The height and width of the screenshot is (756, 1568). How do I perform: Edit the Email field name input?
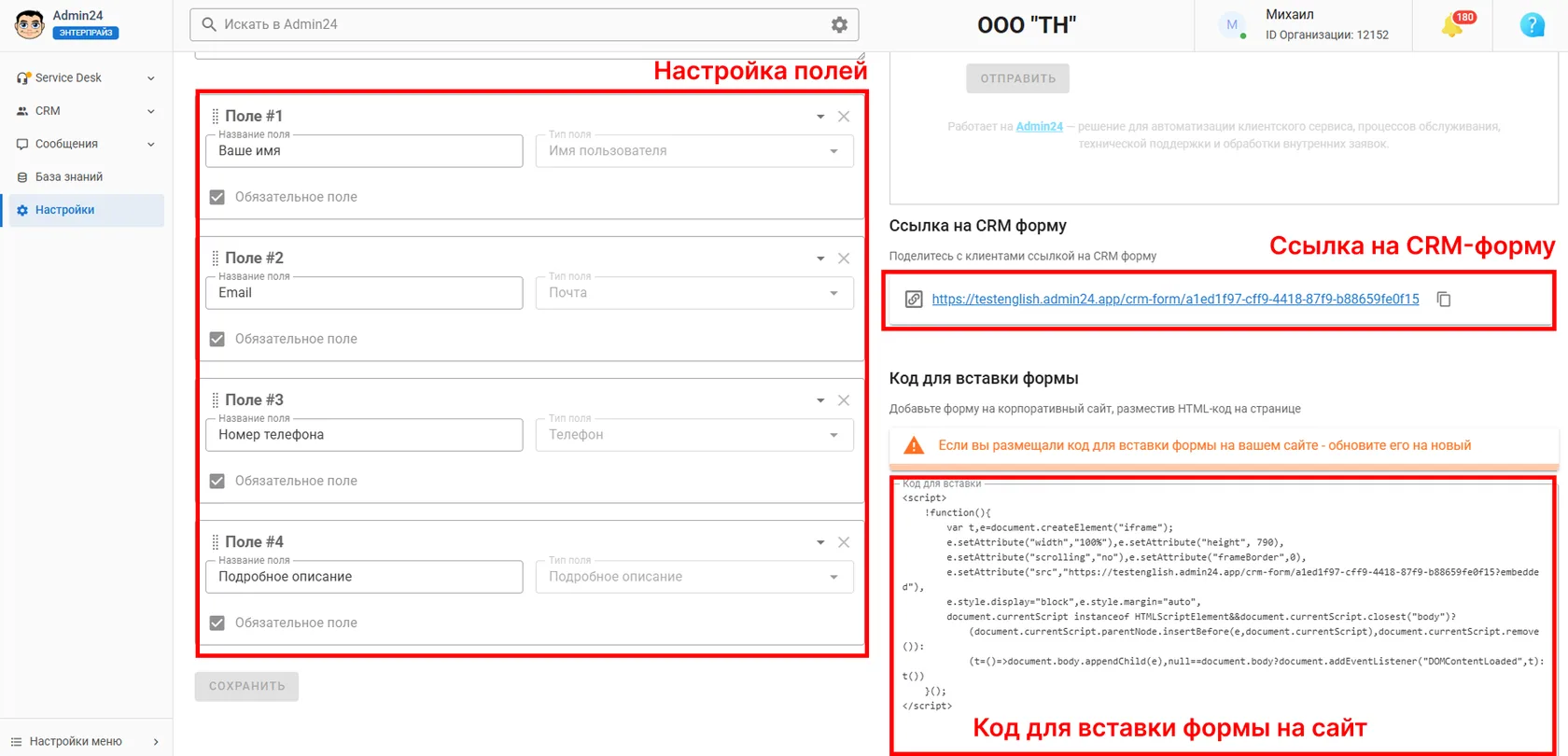pyautogui.click(x=364, y=293)
